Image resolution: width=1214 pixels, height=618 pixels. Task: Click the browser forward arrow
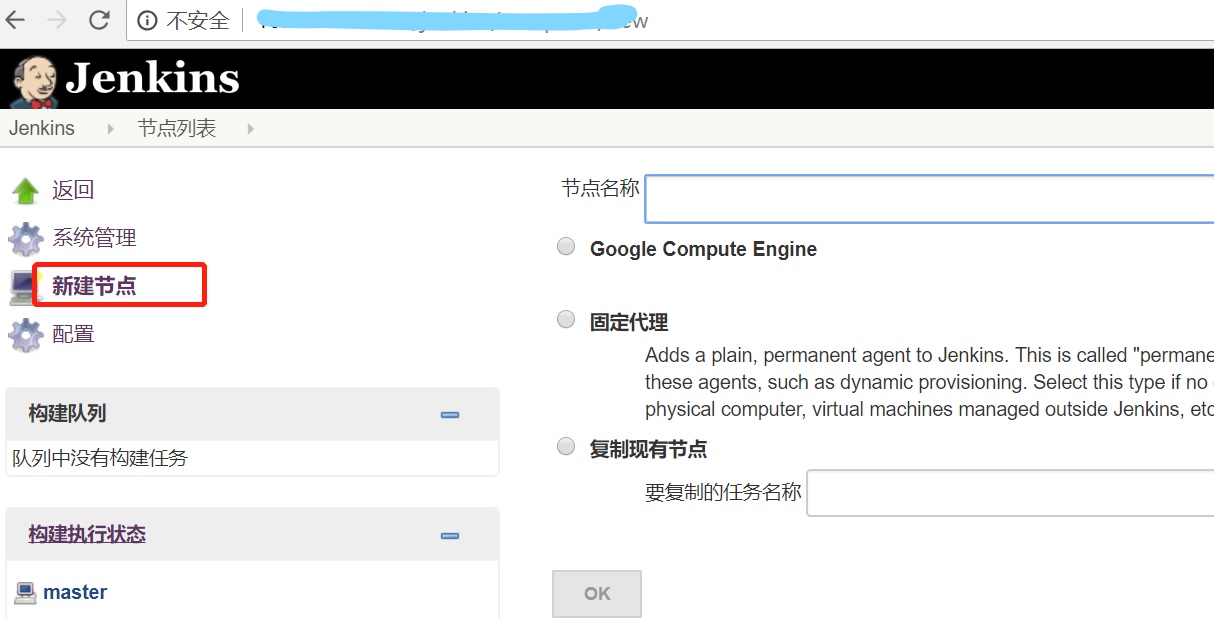[x=57, y=20]
